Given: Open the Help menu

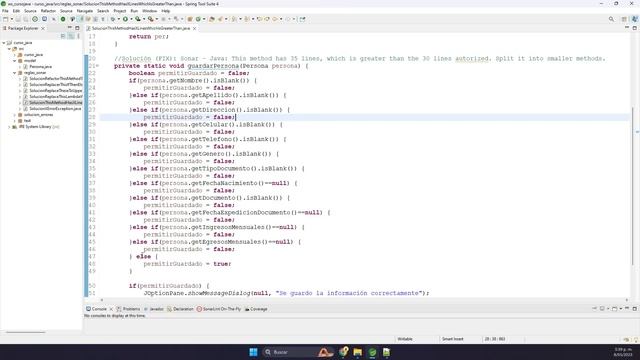Looking at the screenshot, I should (x=165, y=11).
